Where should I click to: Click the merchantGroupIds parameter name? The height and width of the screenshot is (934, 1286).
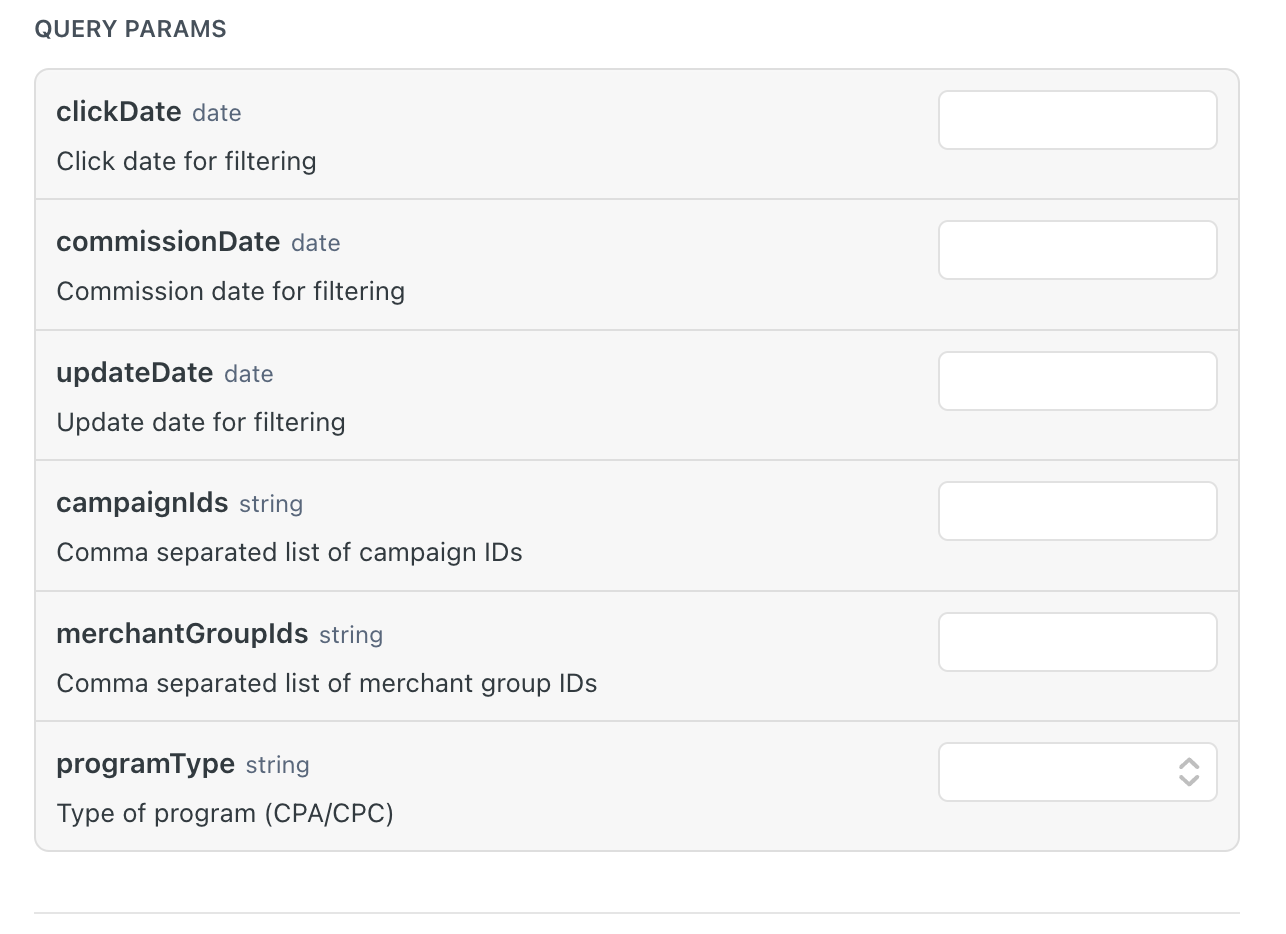pyautogui.click(x=182, y=634)
